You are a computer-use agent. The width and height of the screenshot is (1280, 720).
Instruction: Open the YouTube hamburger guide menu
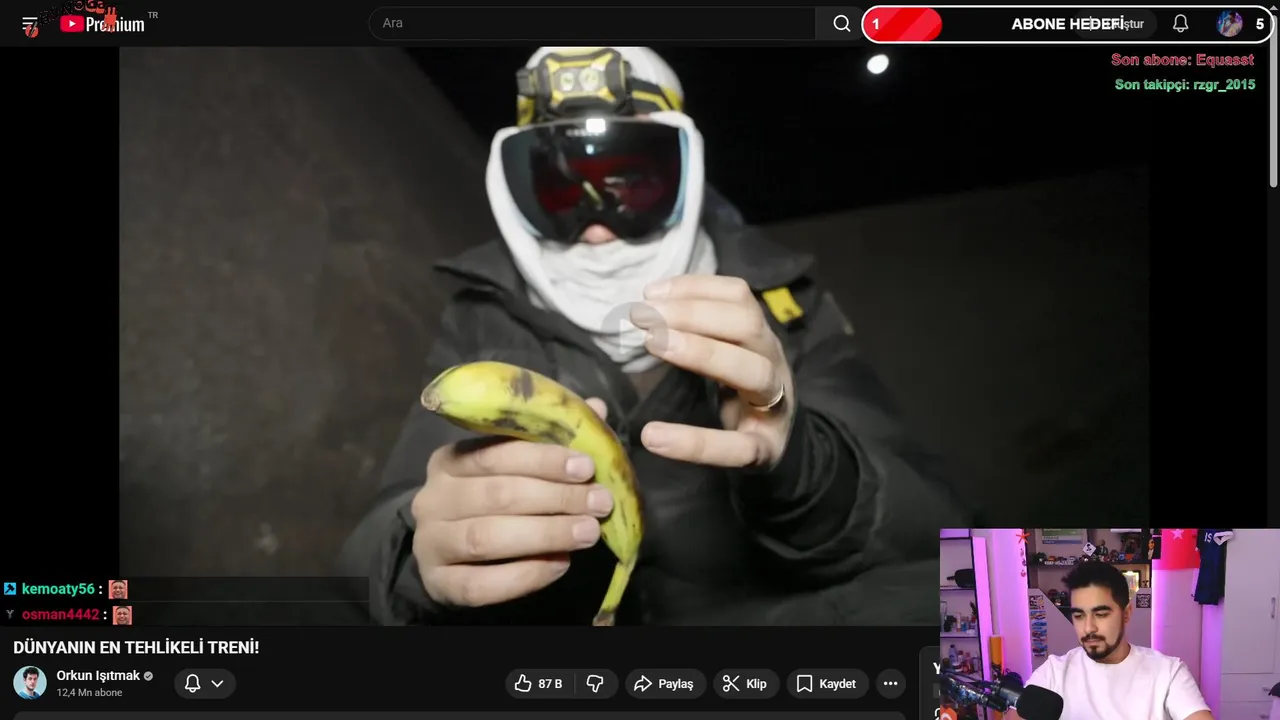click(29, 24)
